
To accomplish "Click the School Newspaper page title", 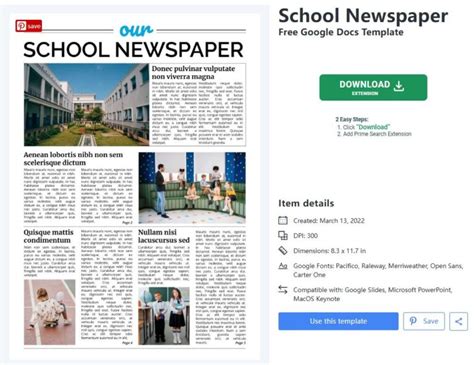I will (x=363, y=16).
